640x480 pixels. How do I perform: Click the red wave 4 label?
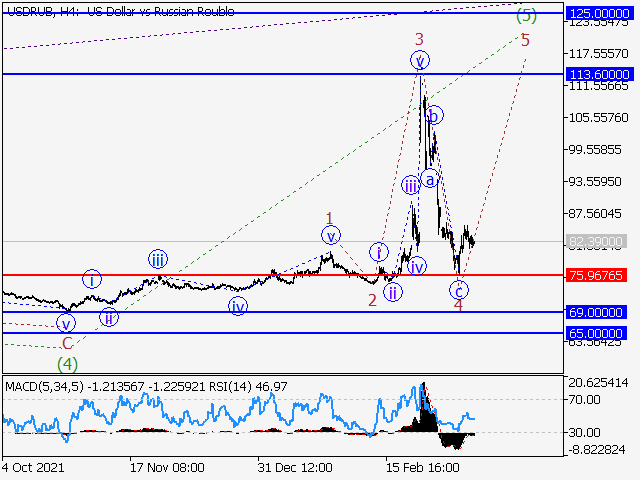[x=458, y=305]
